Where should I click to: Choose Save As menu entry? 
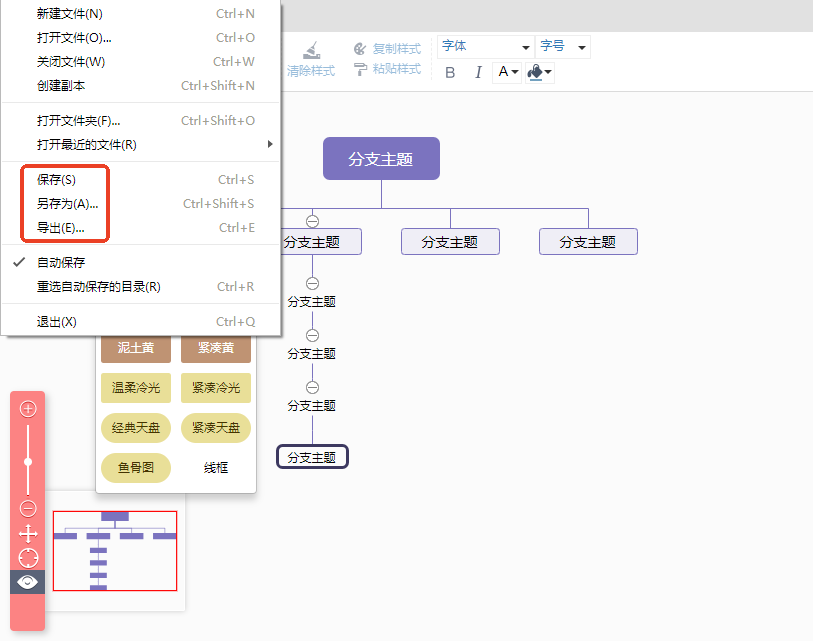tap(141, 203)
